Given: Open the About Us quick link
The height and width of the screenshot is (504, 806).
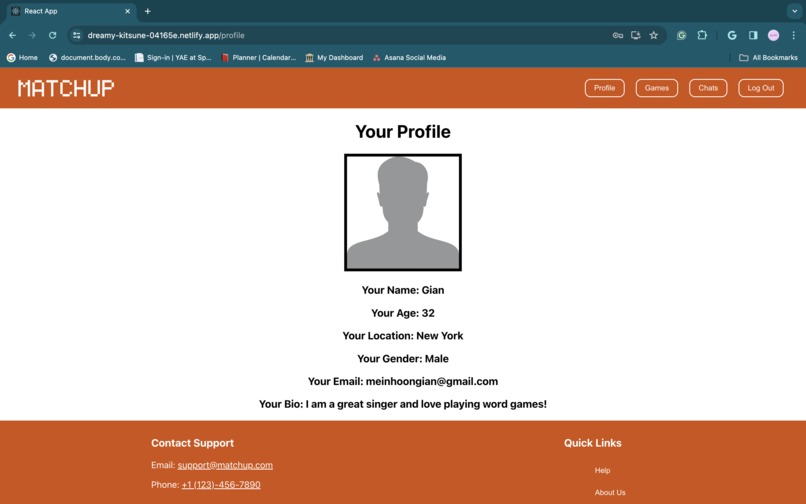Looking at the screenshot, I should (x=610, y=492).
